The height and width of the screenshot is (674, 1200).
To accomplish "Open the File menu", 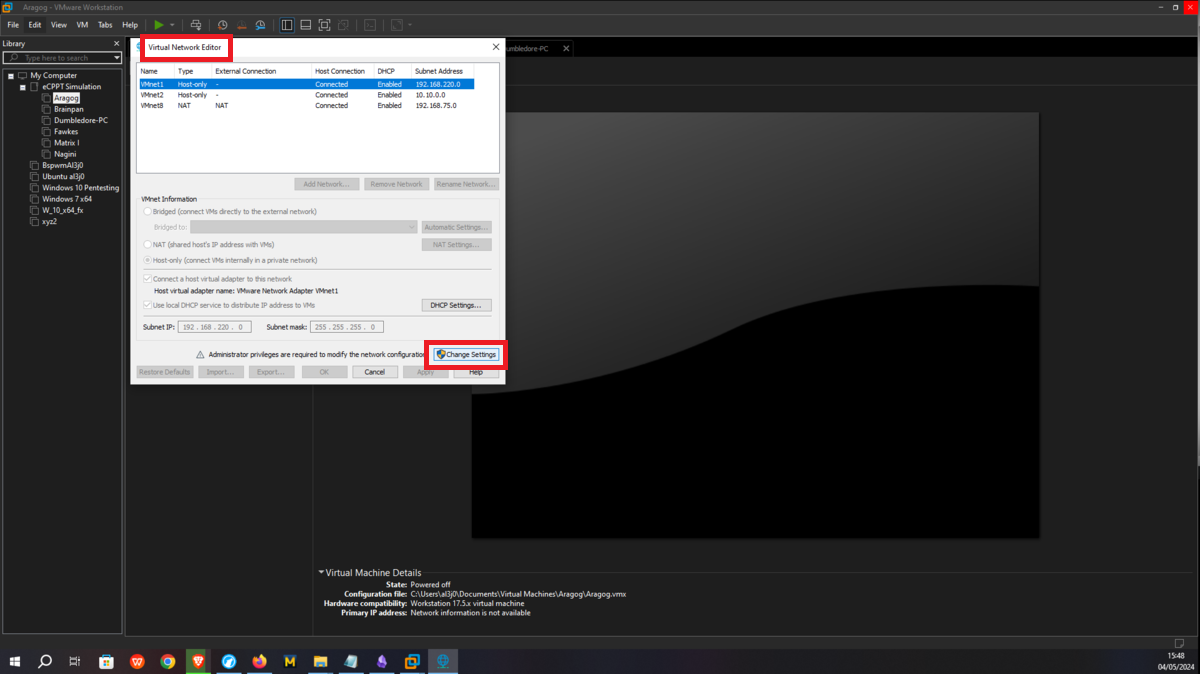I will pyautogui.click(x=13, y=25).
